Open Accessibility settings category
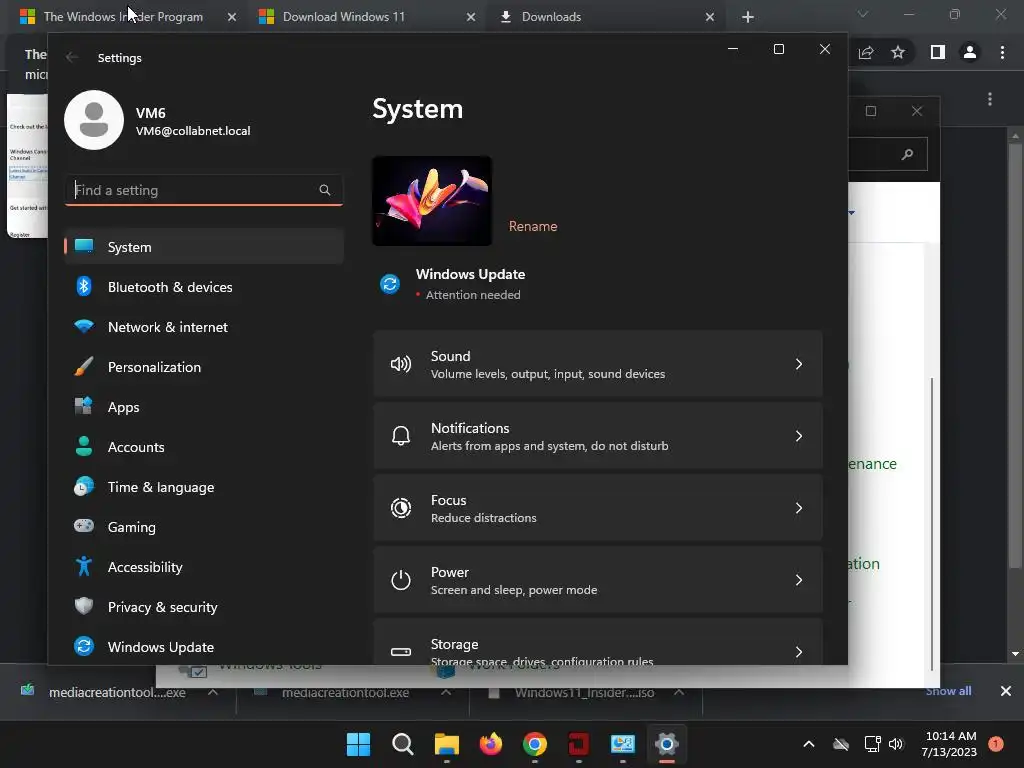Viewport: 1024px width, 768px height. [x=204, y=567]
